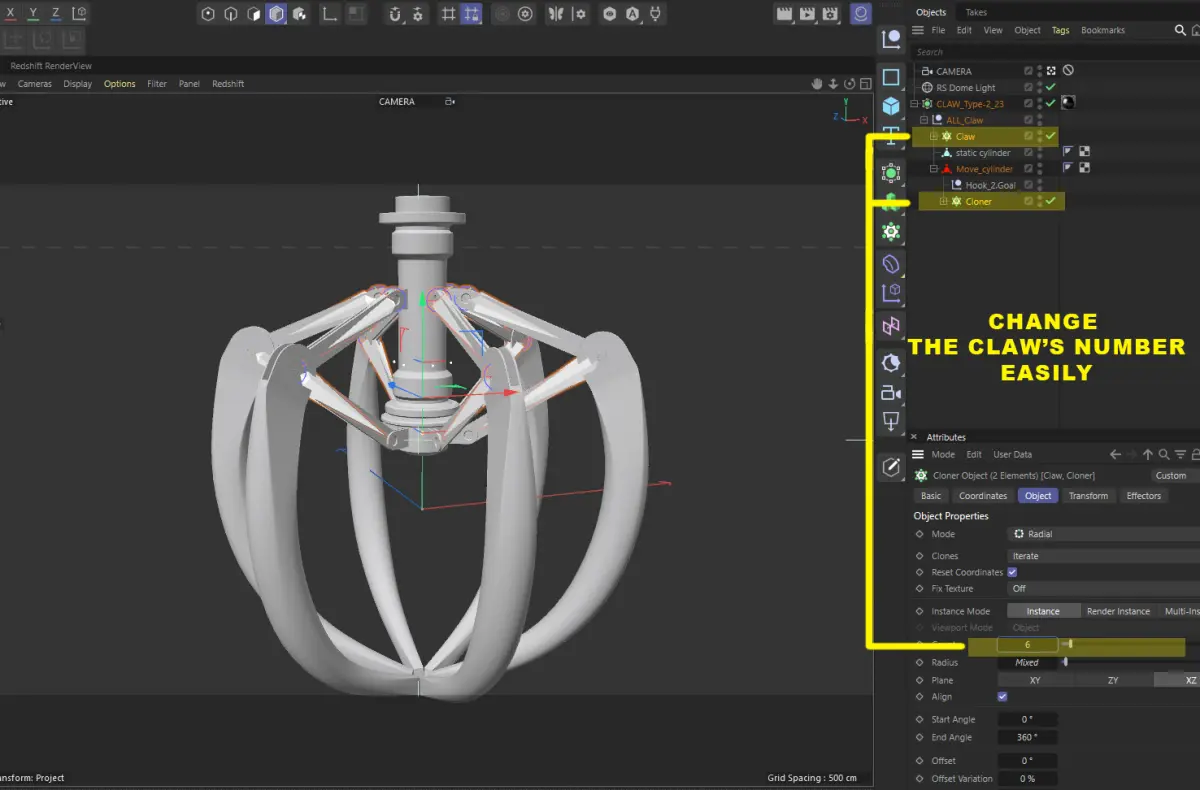This screenshot has height=790, width=1200.
Task: Toggle the Align checkbox
Action: (x=1003, y=696)
